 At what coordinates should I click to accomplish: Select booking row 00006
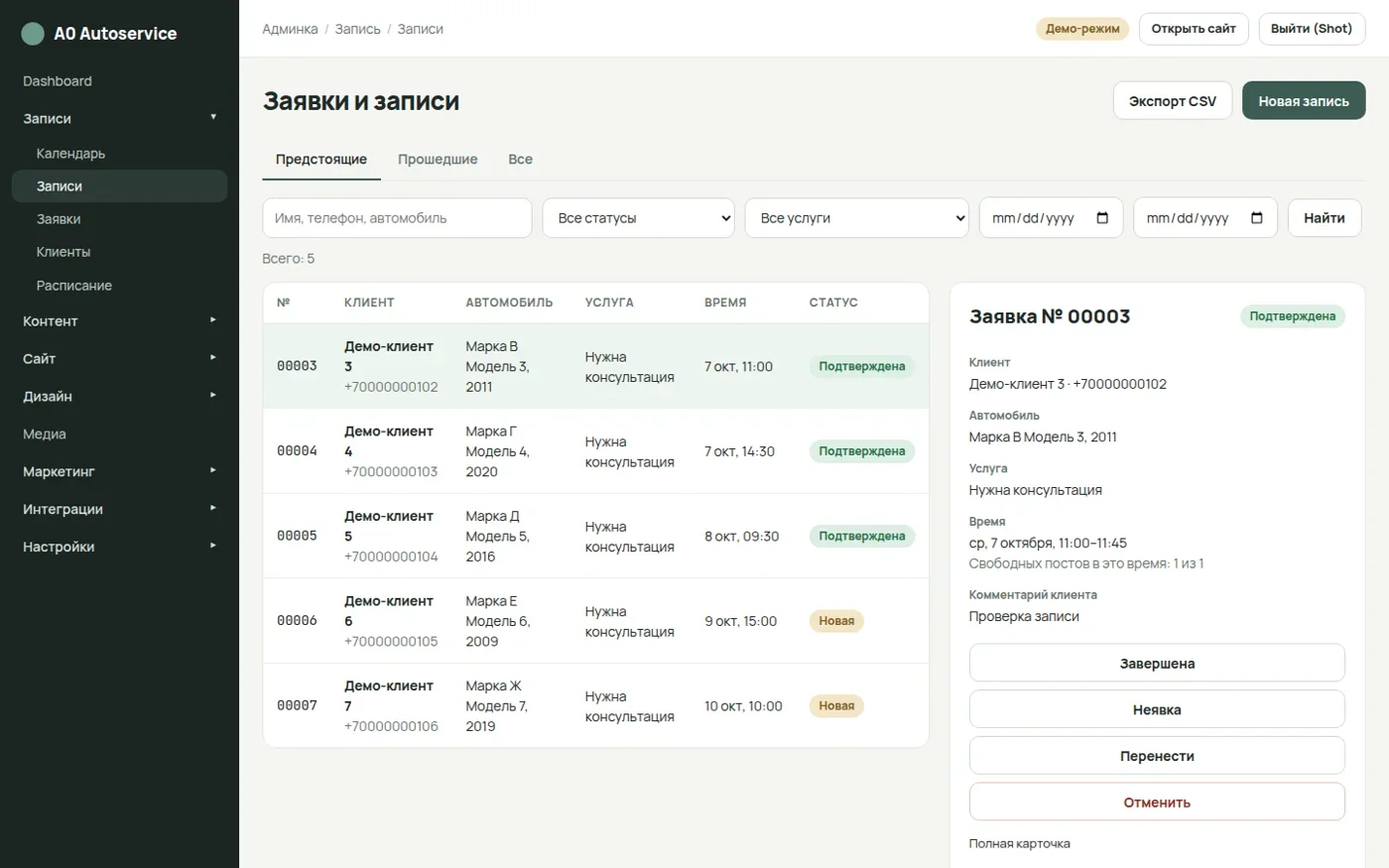pyautogui.click(x=596, y=621)
